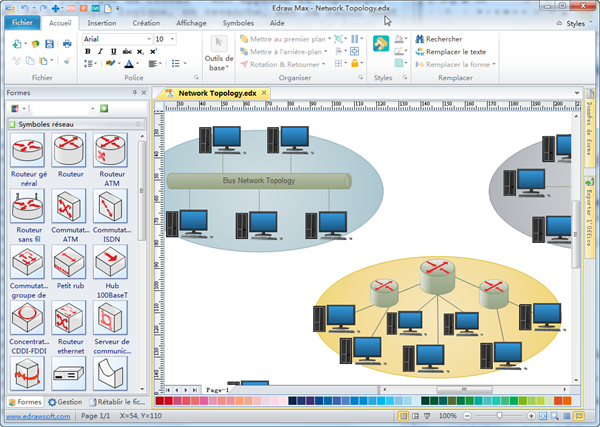600x427 pixels.
Task: Click the Network Topology.edx document tab
Action: click(x=217, y=93)
